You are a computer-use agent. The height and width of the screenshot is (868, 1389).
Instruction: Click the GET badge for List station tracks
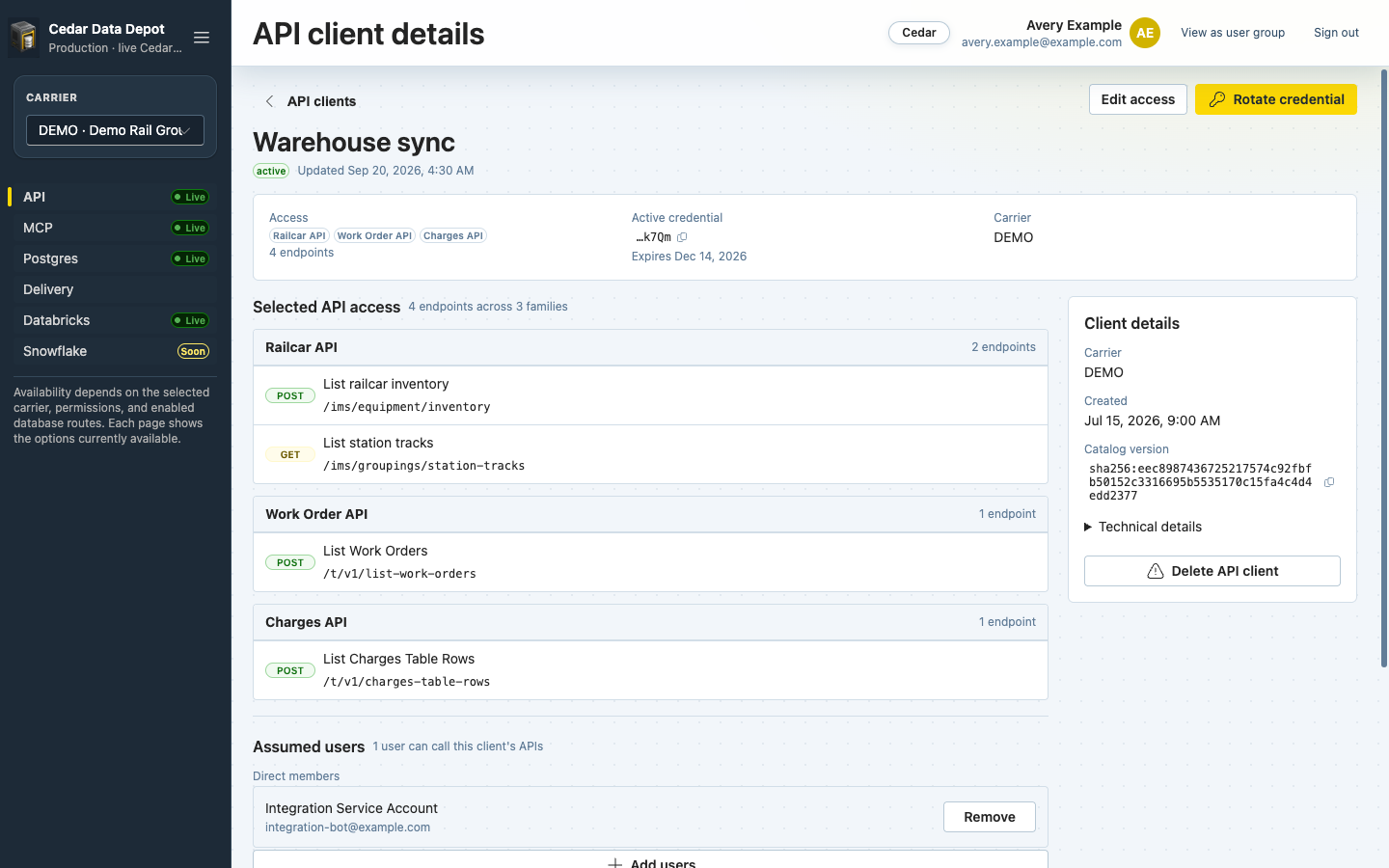point(290,454)
